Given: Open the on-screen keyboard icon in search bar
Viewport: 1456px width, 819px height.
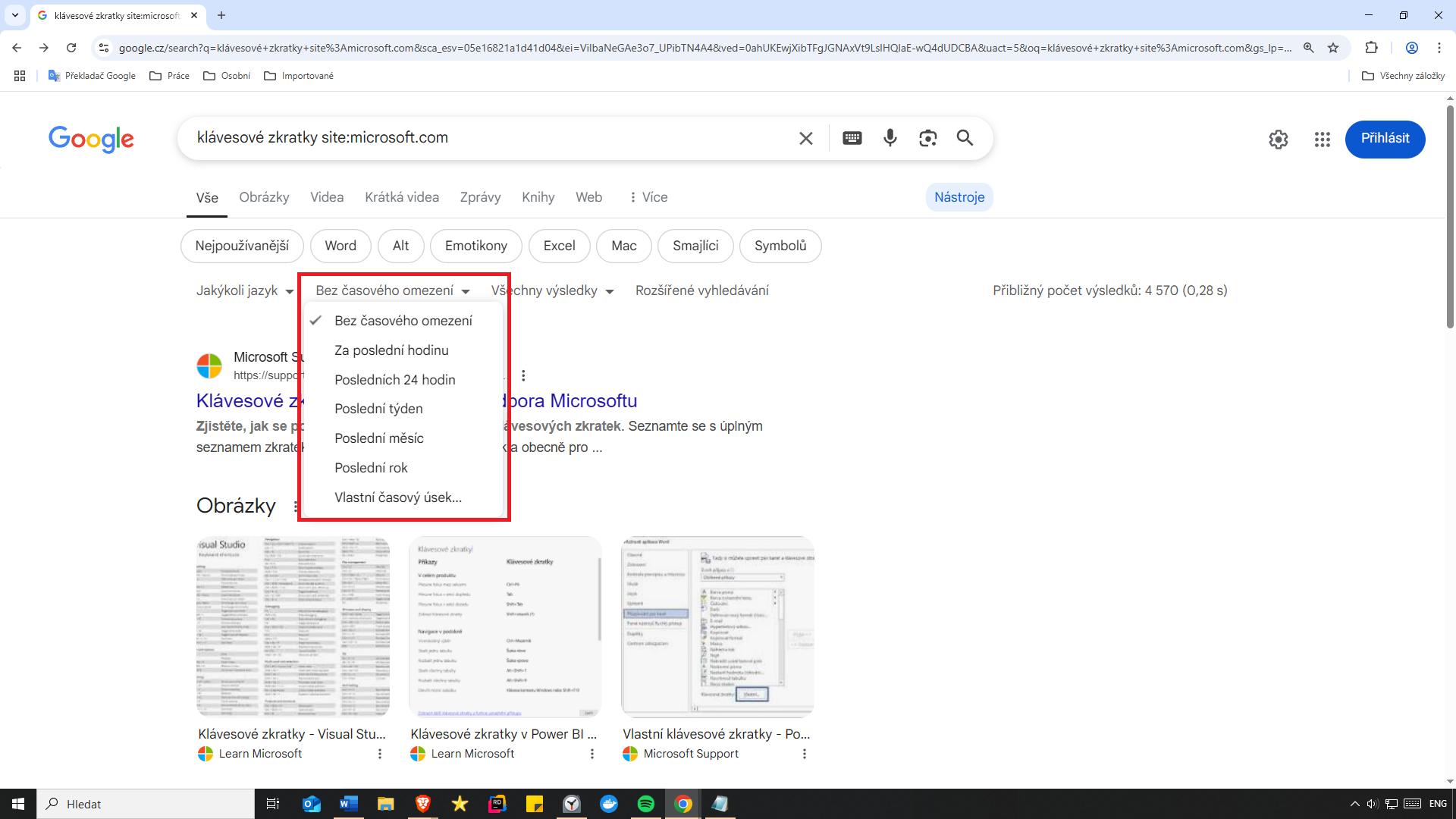Looking at the screenshot, I should pos(852,138).
